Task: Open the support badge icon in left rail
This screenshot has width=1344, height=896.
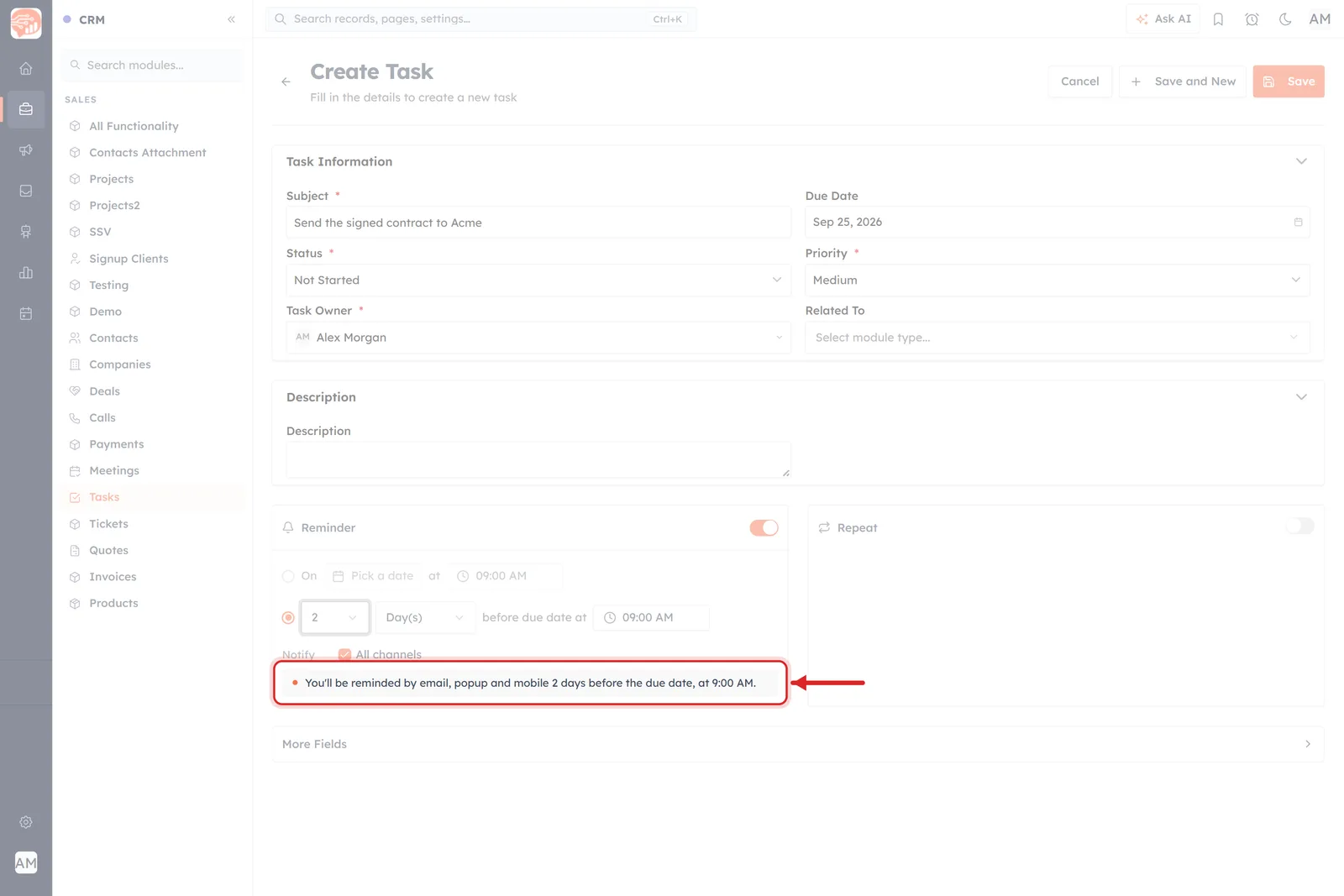Action: [x=26, y=232]
